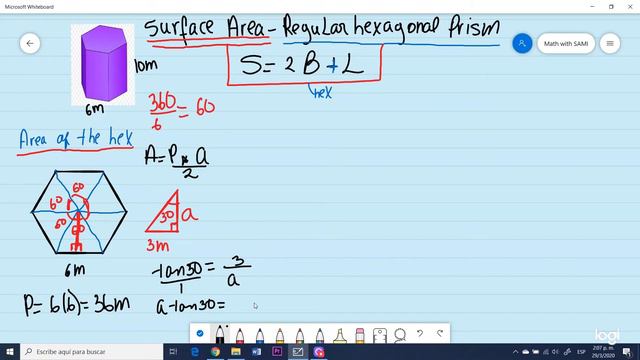Select the yellow pen
640x360 pixels.
(x=280, y=336)
